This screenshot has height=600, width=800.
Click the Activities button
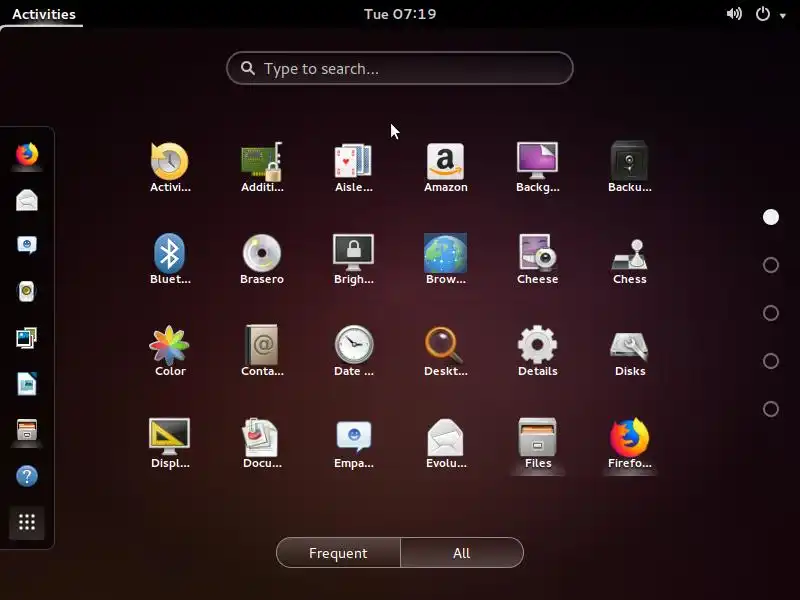click(x=44, y=14)
